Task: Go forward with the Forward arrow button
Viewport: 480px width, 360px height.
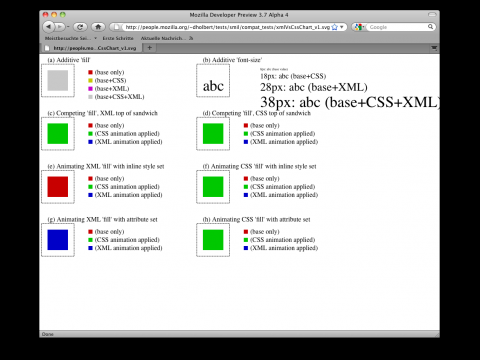Action: (60, 27)
